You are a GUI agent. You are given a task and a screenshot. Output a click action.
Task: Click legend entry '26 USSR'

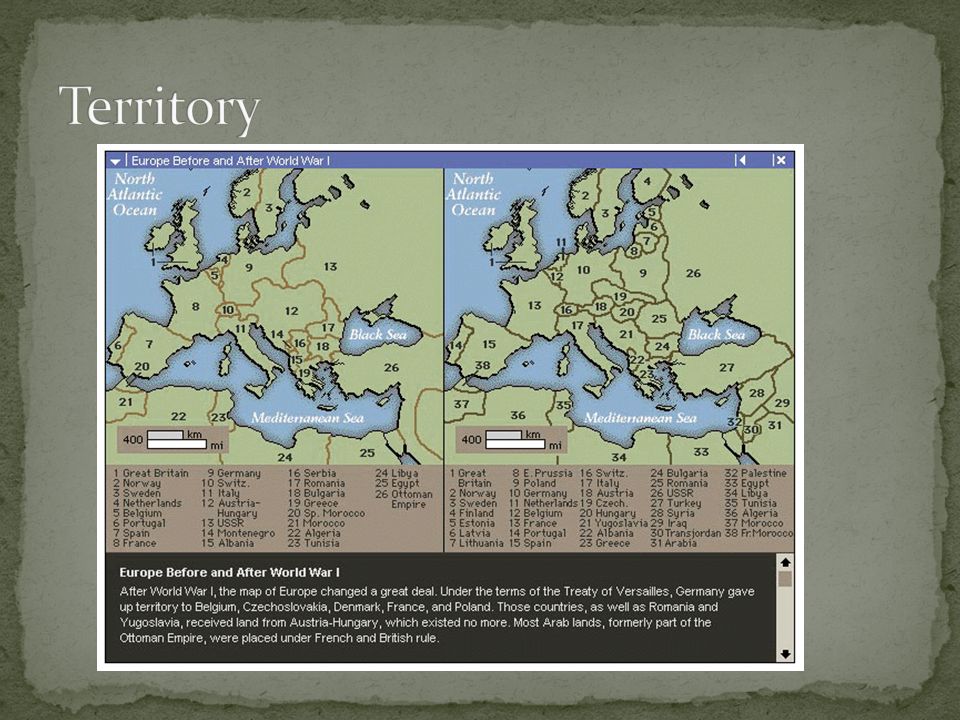(x=672, y=493)
